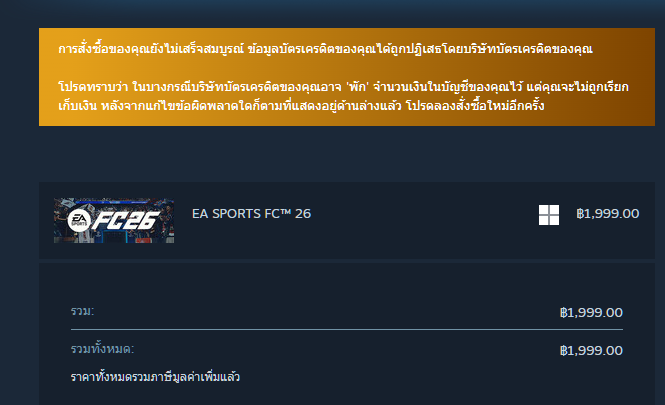Viewport: 665px width, 405px height.
Task: Click the VAT-included note ราคาทั้งหมดรวมภาษีมูลค่าเพิ่มแล้ว
Action: 155,377
